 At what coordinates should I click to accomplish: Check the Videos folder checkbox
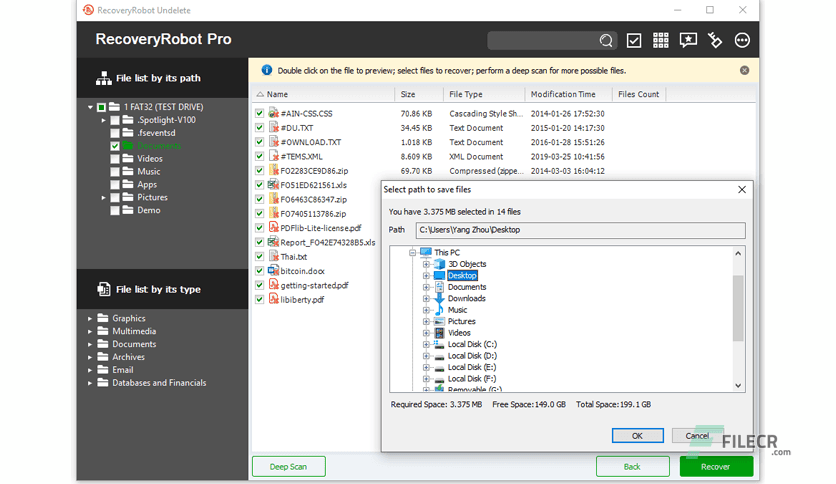[115, 159]
